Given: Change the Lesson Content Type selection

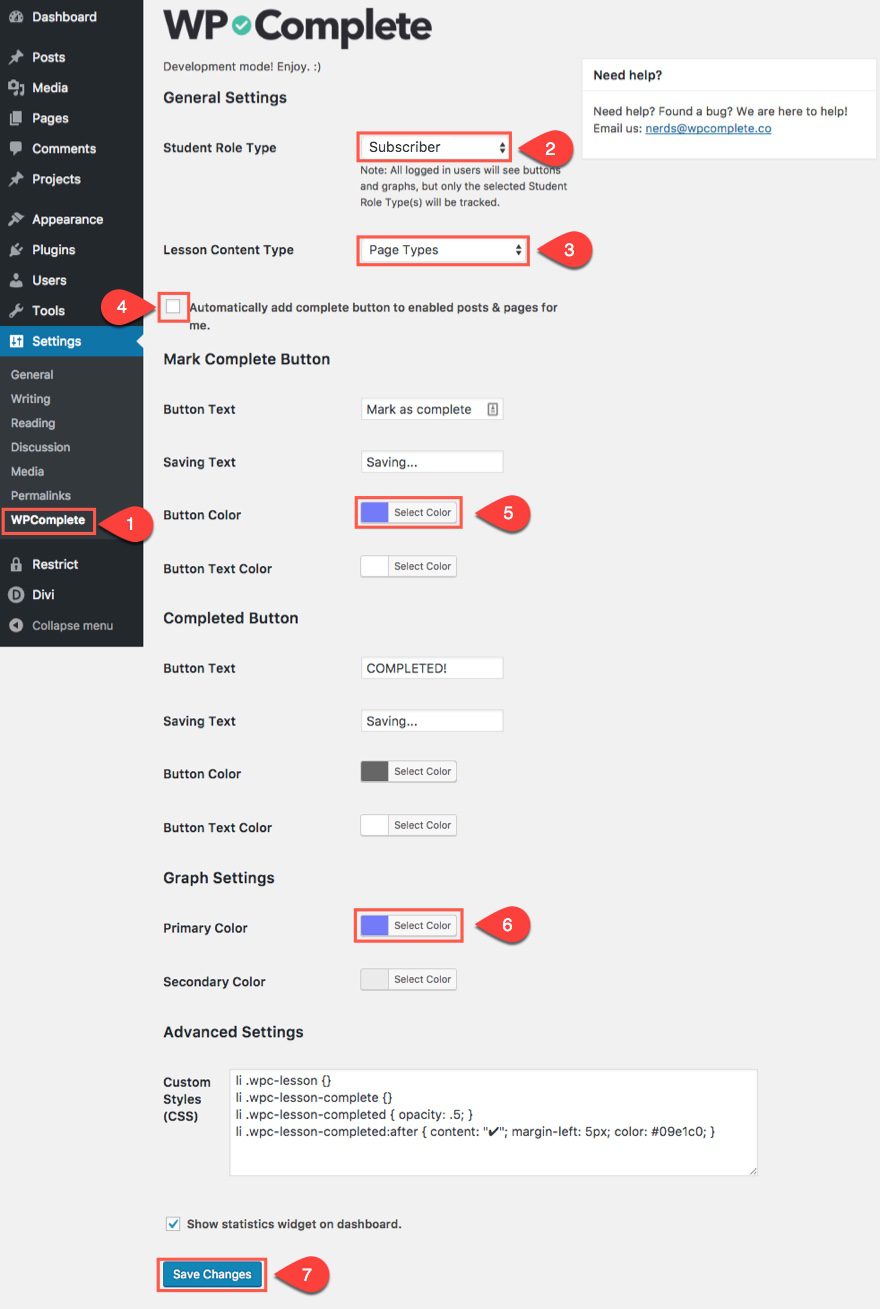Looking at the screenshot, I should click(x=442, y=249).
